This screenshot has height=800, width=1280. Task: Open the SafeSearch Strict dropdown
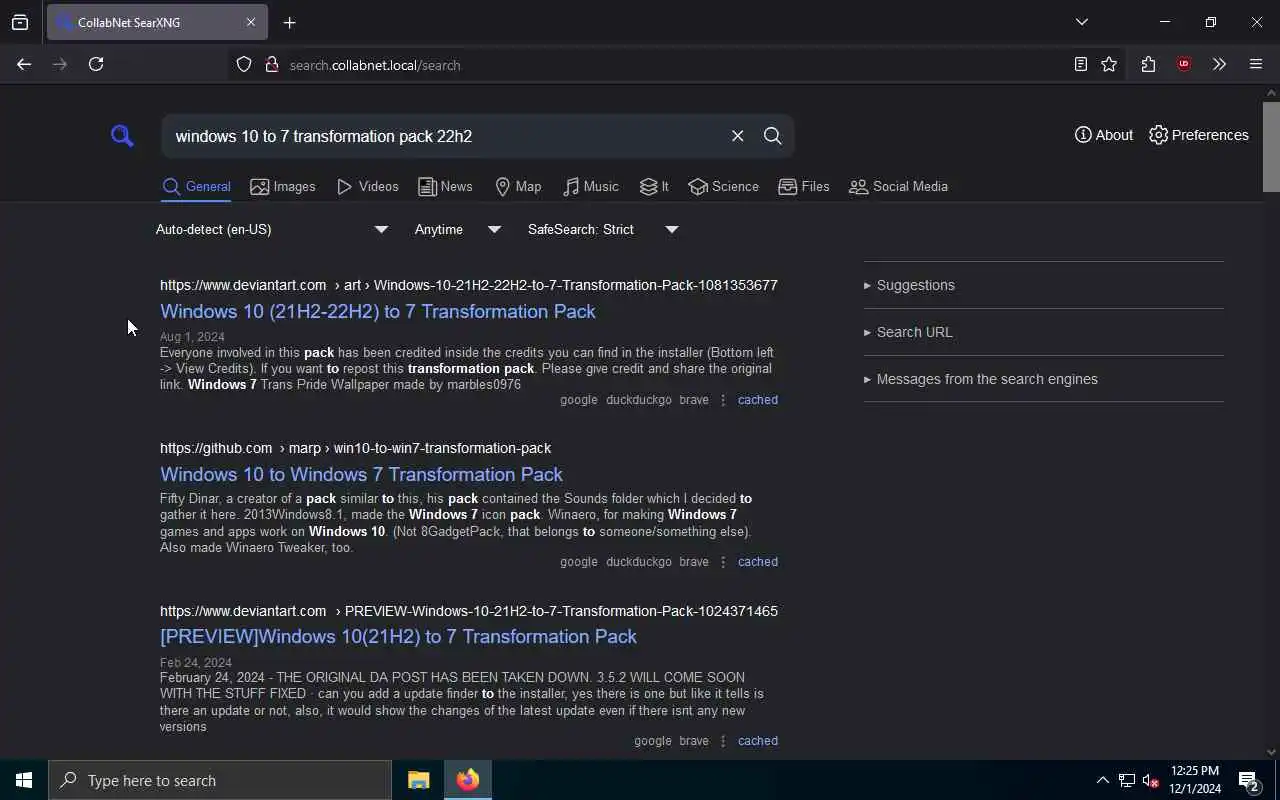603,230
